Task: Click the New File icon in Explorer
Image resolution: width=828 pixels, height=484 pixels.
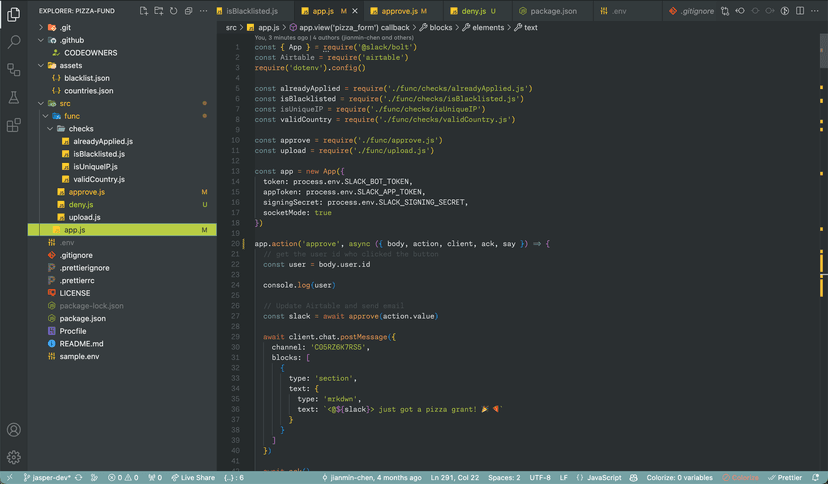Action: (144, 11)
